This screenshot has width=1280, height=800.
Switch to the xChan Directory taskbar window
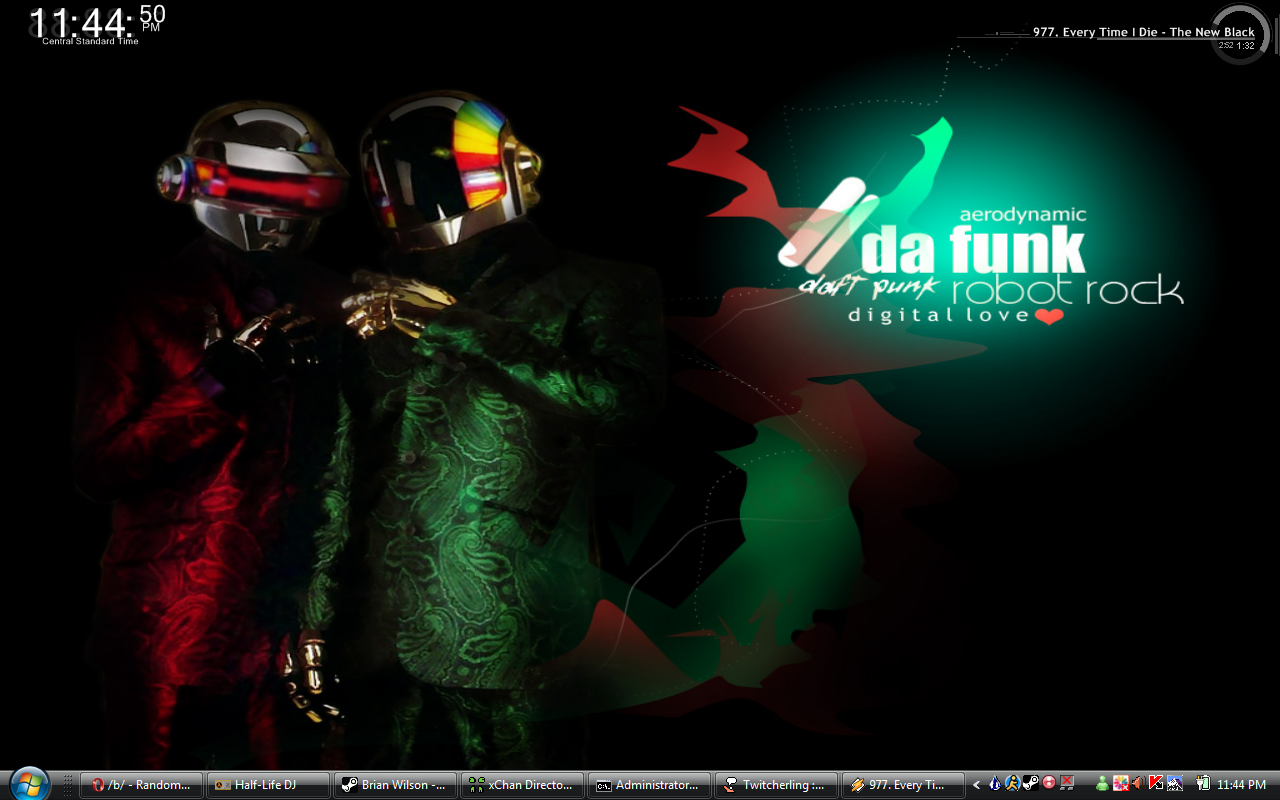(x=522, y=785)
